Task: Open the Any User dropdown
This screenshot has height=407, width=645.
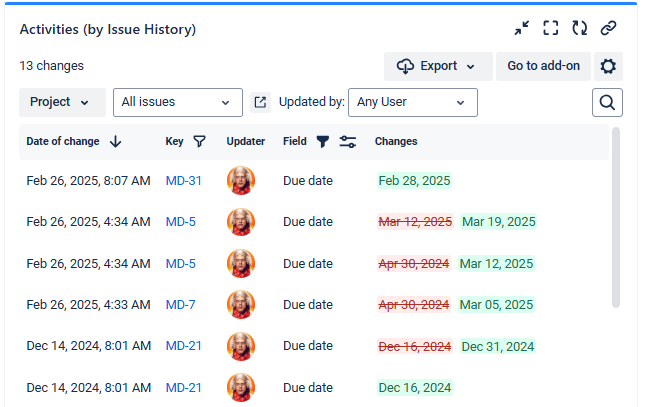Action: (413, 102)
